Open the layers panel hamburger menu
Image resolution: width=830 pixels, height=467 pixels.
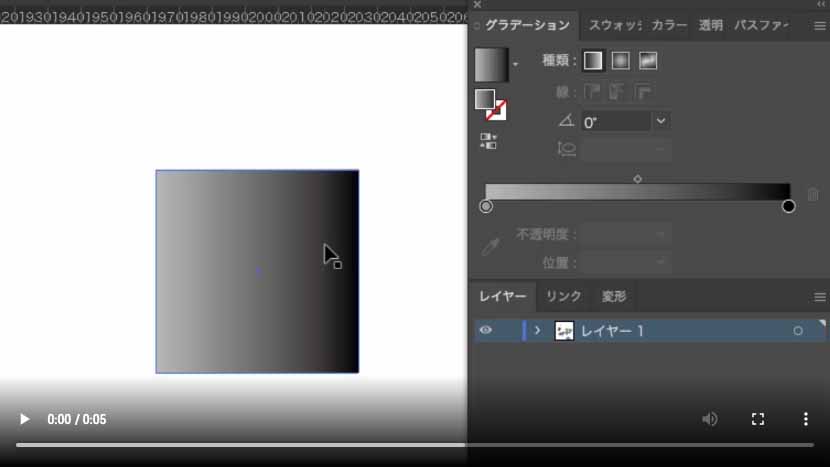coord(819,297)
